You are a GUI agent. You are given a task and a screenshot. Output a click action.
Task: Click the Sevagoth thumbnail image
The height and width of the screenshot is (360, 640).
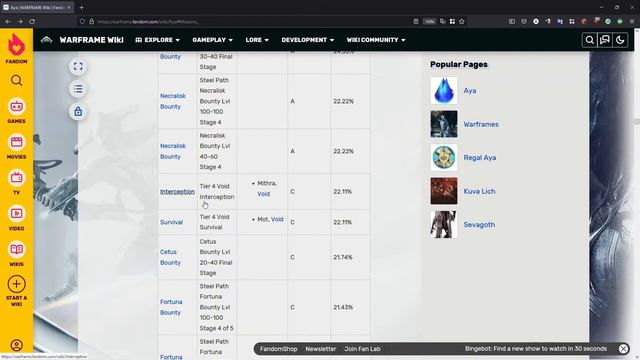click(444, 224)
